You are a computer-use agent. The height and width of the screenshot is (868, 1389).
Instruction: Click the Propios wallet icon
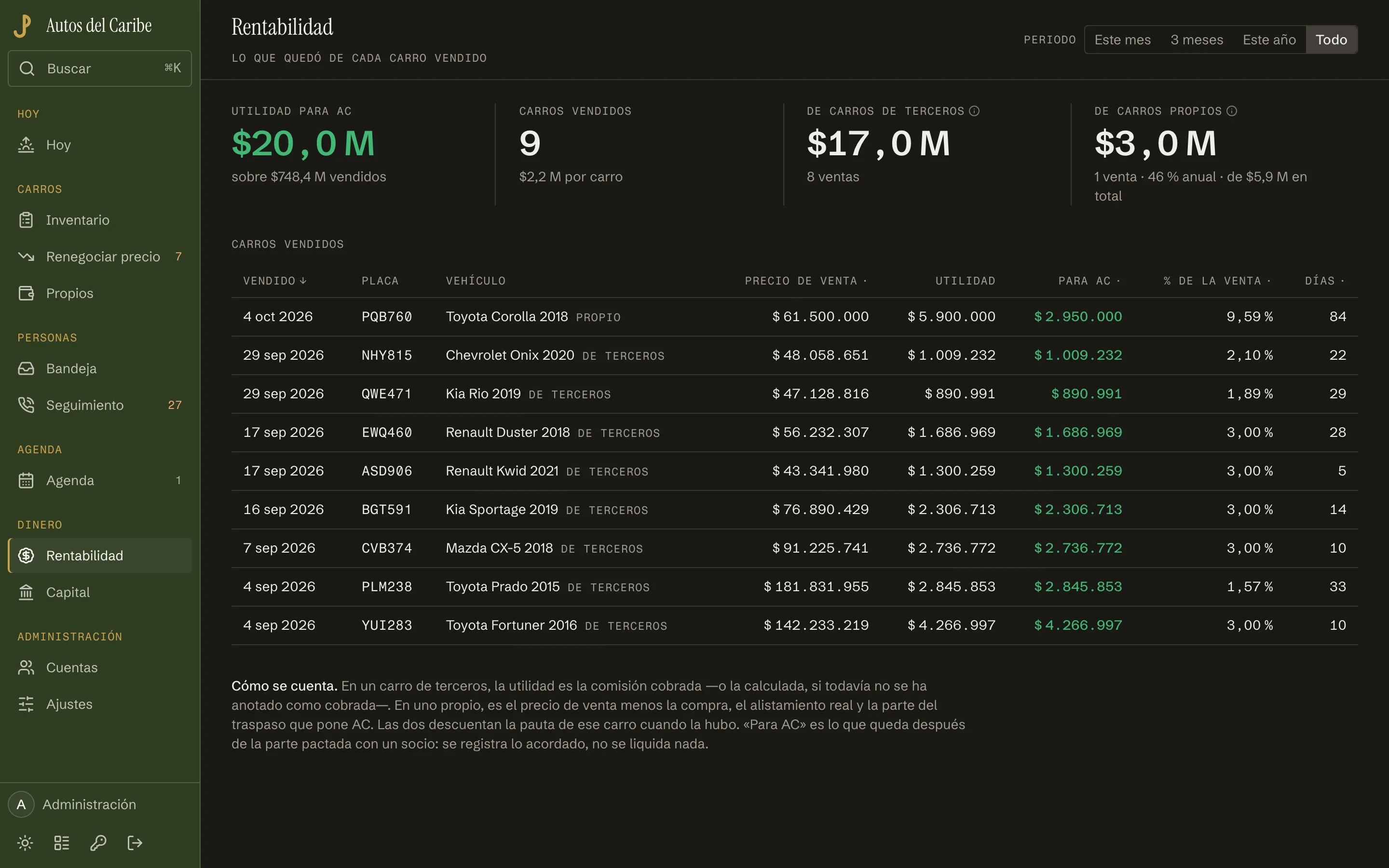26,293
